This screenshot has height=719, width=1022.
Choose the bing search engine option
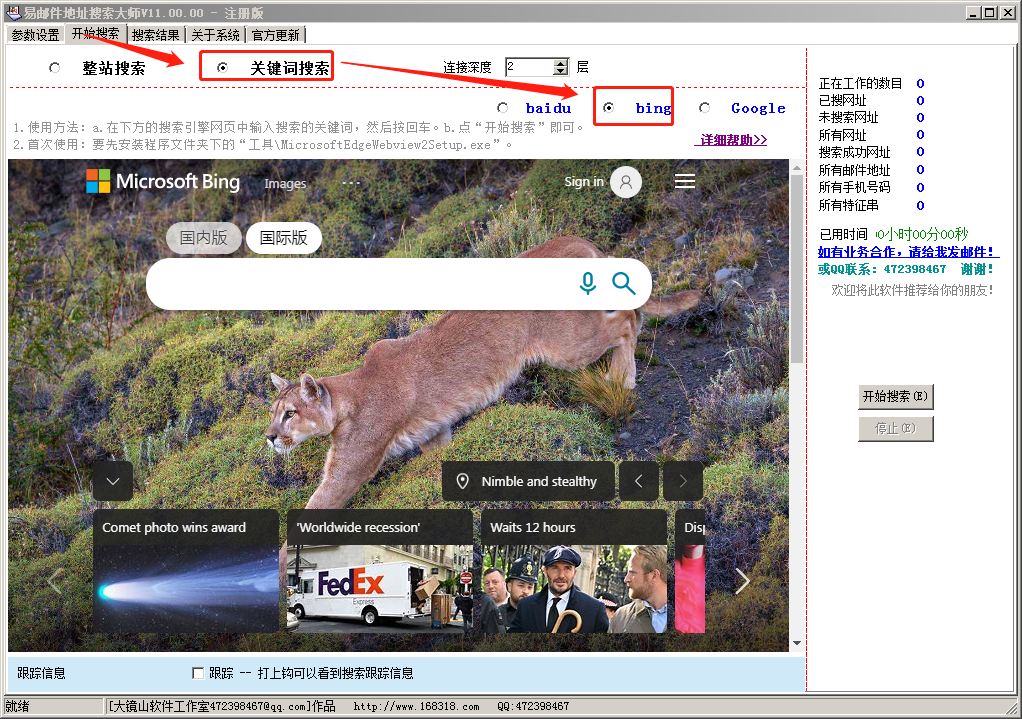pyautogui.click(x=608, y=108)
